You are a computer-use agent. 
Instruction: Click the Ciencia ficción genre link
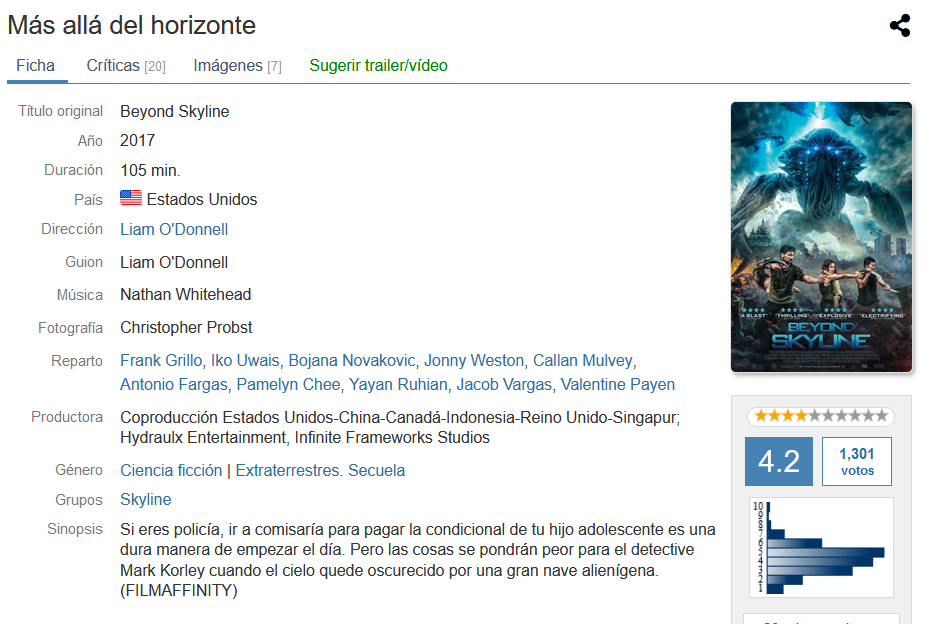click(171, 471)
